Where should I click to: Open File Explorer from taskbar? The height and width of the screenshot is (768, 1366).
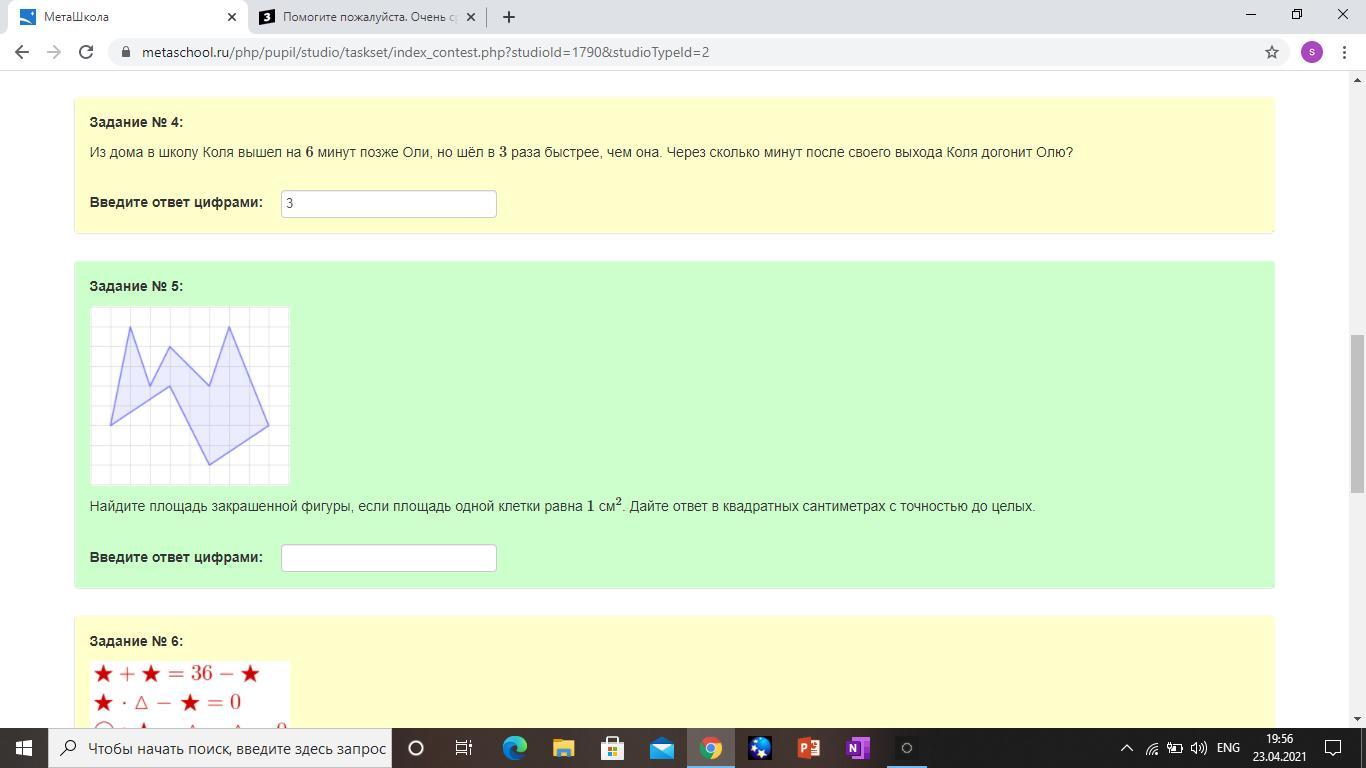click(563, 748)
